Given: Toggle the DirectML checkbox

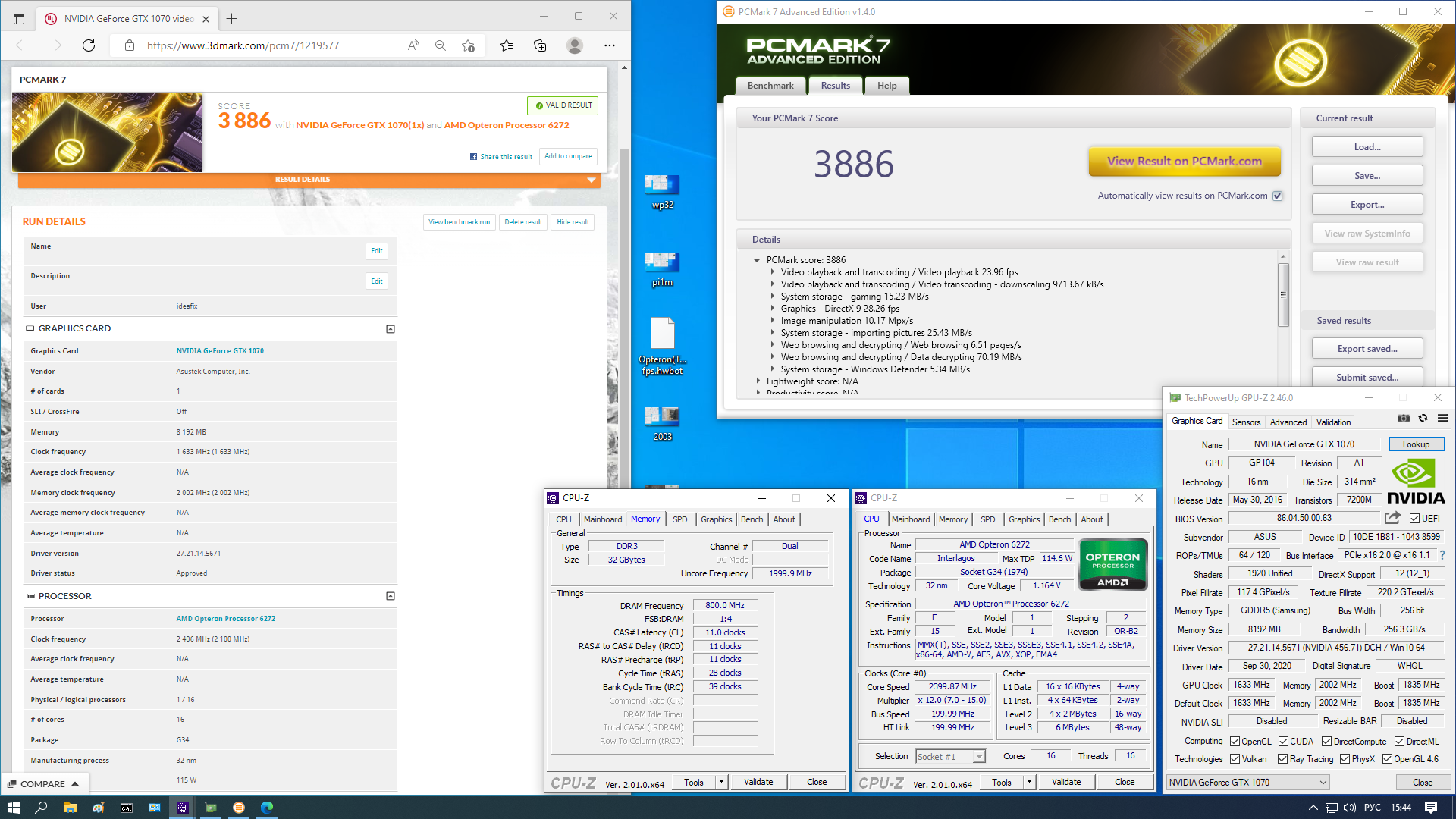Looking at the screenshot, I should click(1399, 742).
